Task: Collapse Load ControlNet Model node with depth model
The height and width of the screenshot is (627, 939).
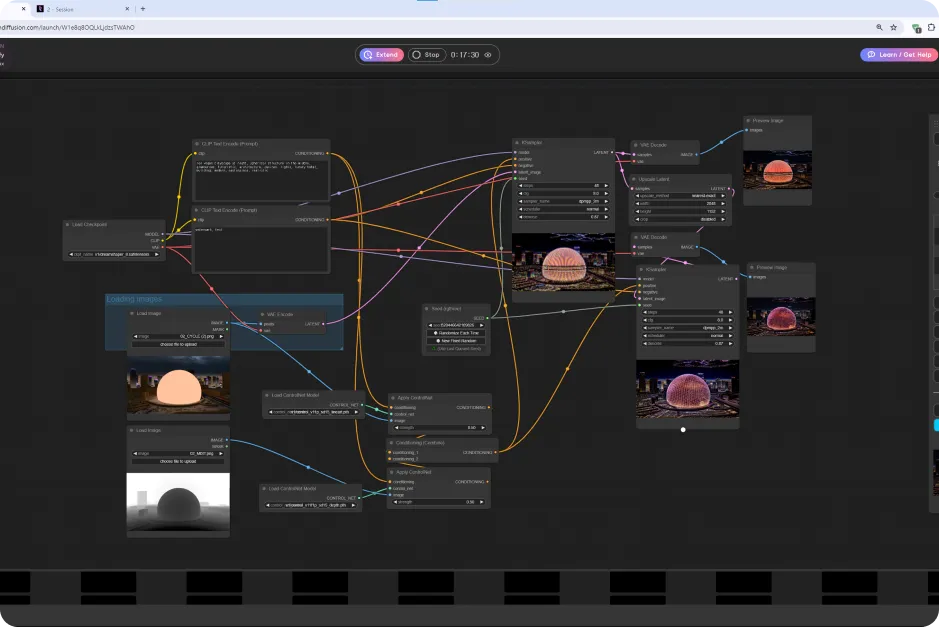Action: point(264,489)
